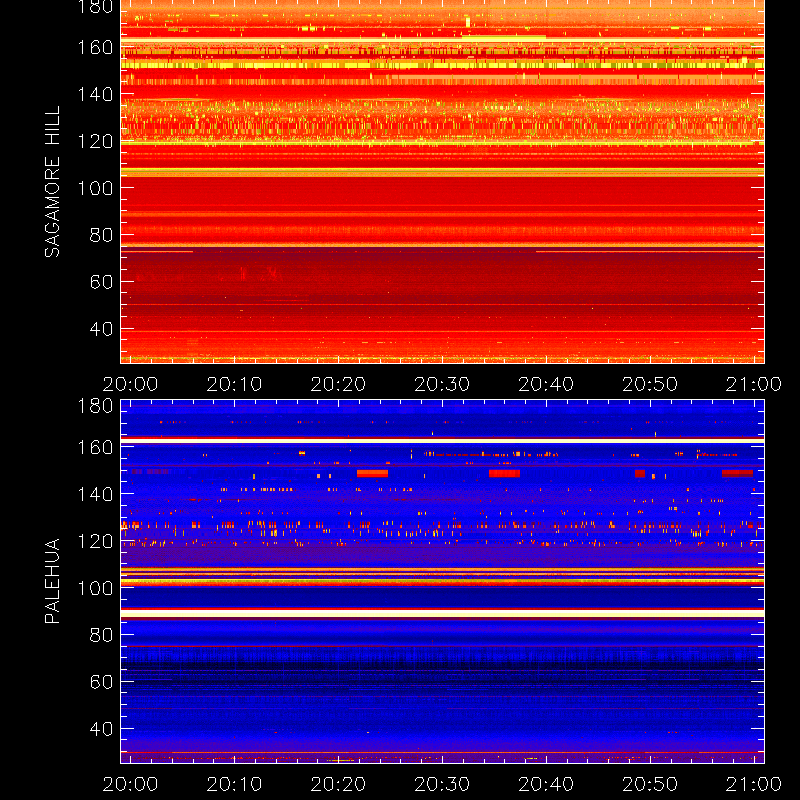Click 21:00 time label under Sagamore Hill plot

coord(754,384)
